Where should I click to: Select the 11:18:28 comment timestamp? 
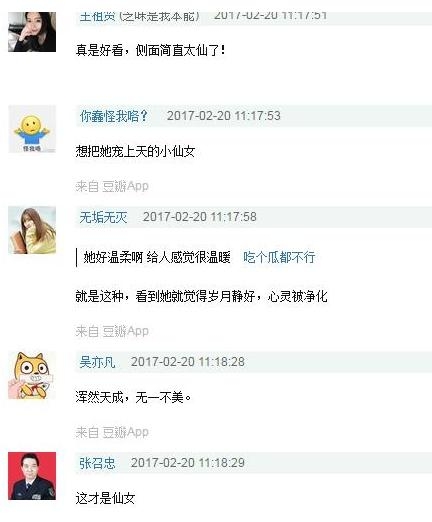click(x=188, y=362)
